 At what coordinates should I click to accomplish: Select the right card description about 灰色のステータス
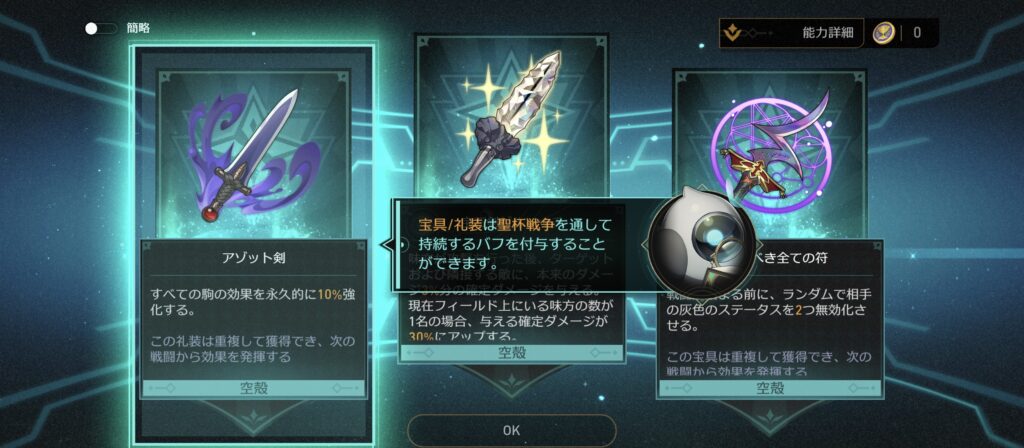(x=770, y=309)
